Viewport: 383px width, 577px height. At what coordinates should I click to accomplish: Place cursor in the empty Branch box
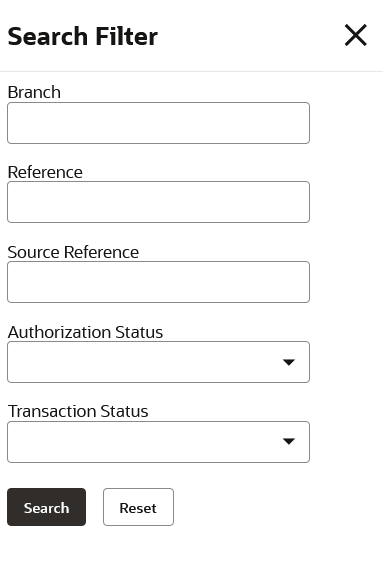159,123
